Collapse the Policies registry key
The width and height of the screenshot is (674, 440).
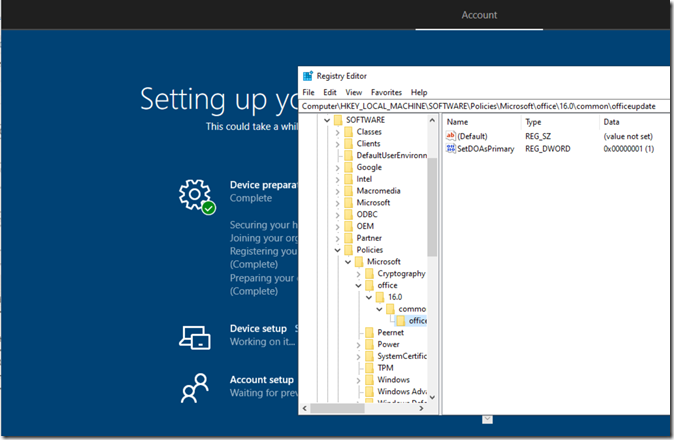click(x=336, y=250)
